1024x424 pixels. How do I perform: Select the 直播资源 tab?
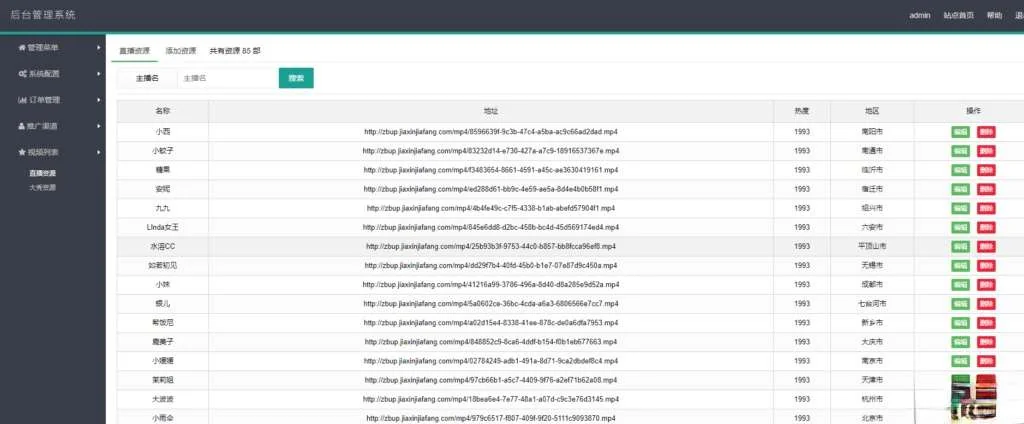134,50
